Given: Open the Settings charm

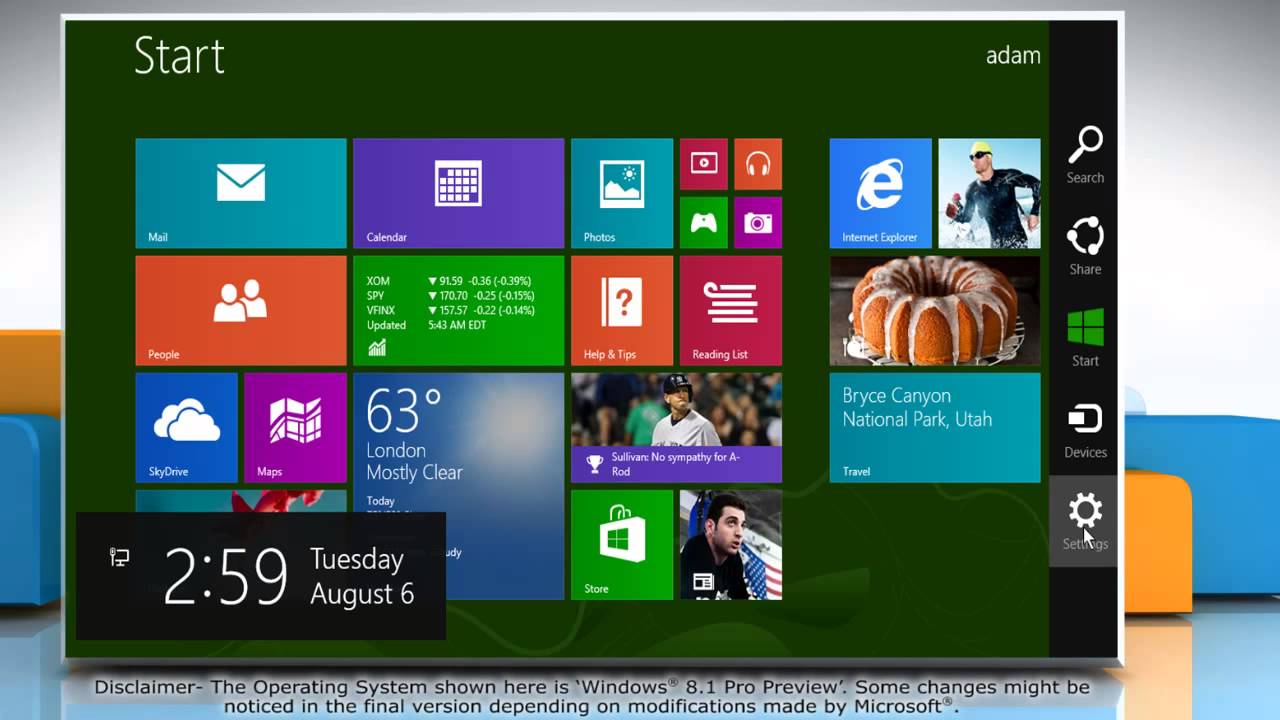Looking at the screenshot, I should point(1085,521).
